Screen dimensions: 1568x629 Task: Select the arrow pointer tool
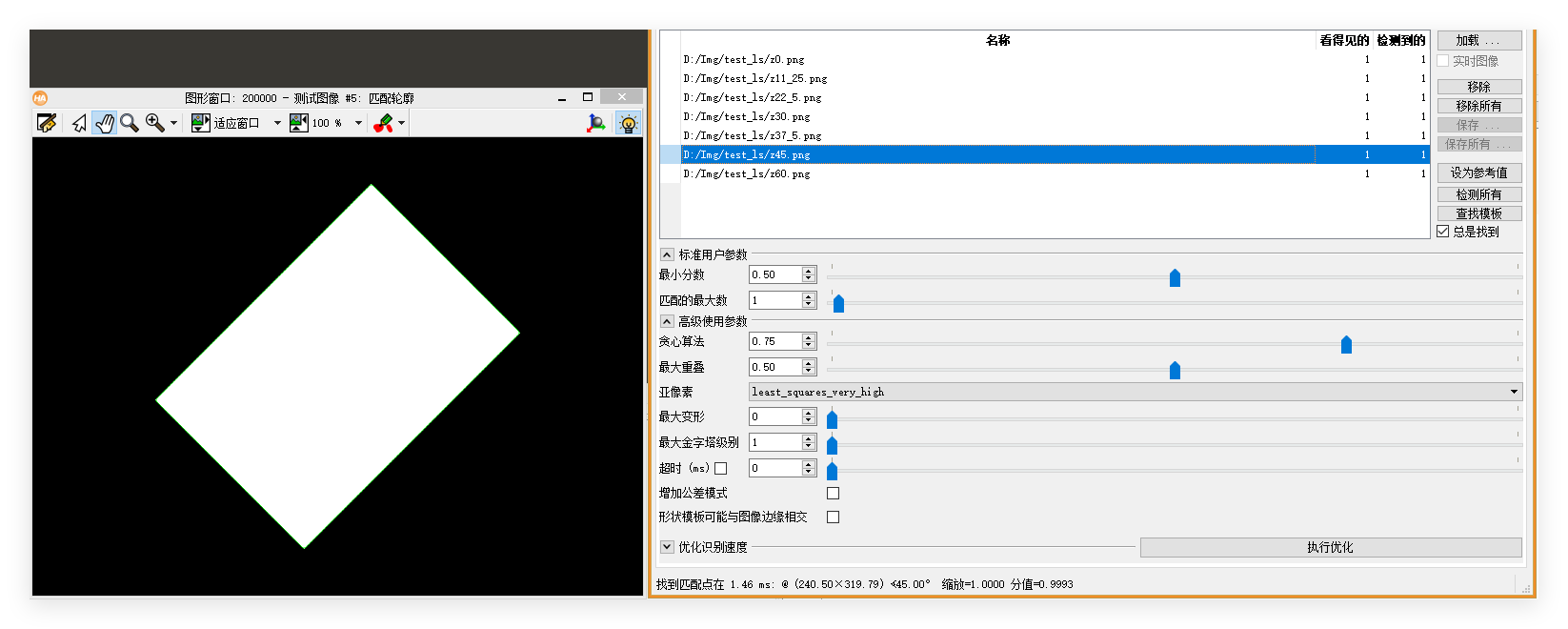79,123
